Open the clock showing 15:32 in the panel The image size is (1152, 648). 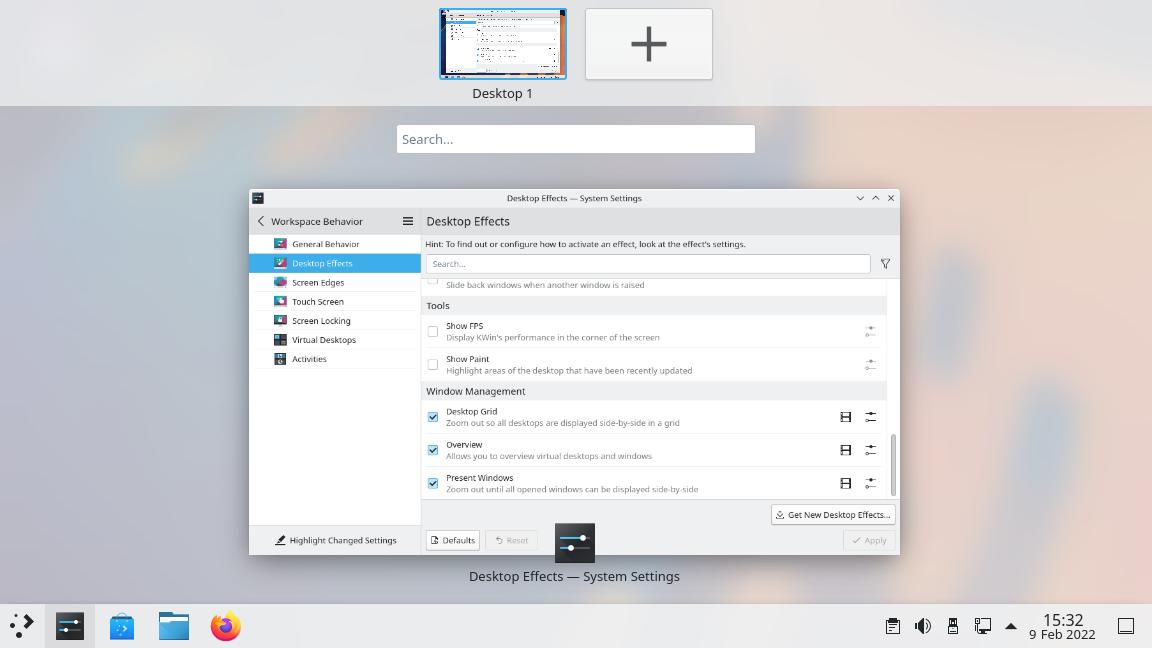pyautogui.click(x=1062, y=626)
